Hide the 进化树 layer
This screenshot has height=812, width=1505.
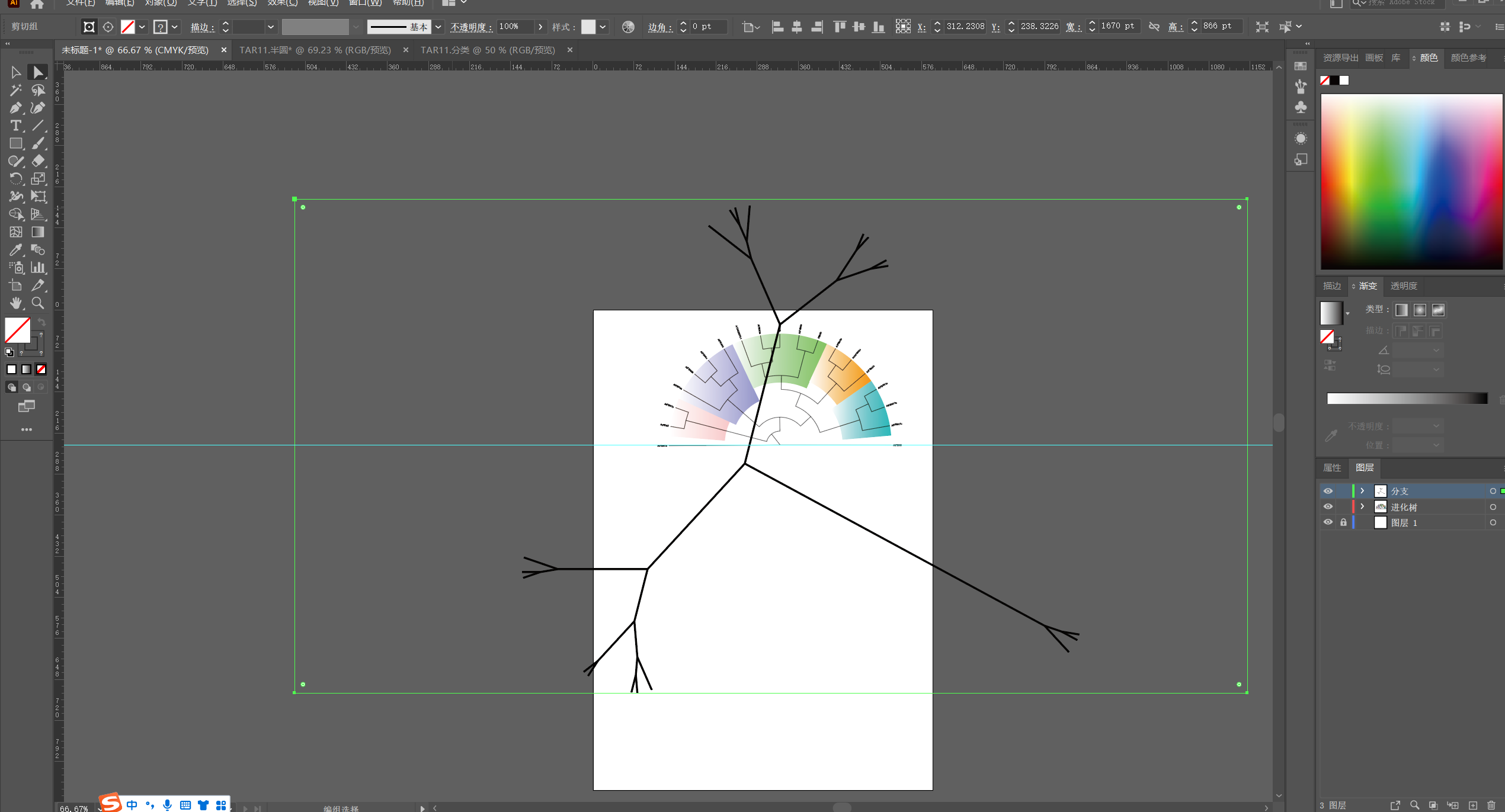1328,507
